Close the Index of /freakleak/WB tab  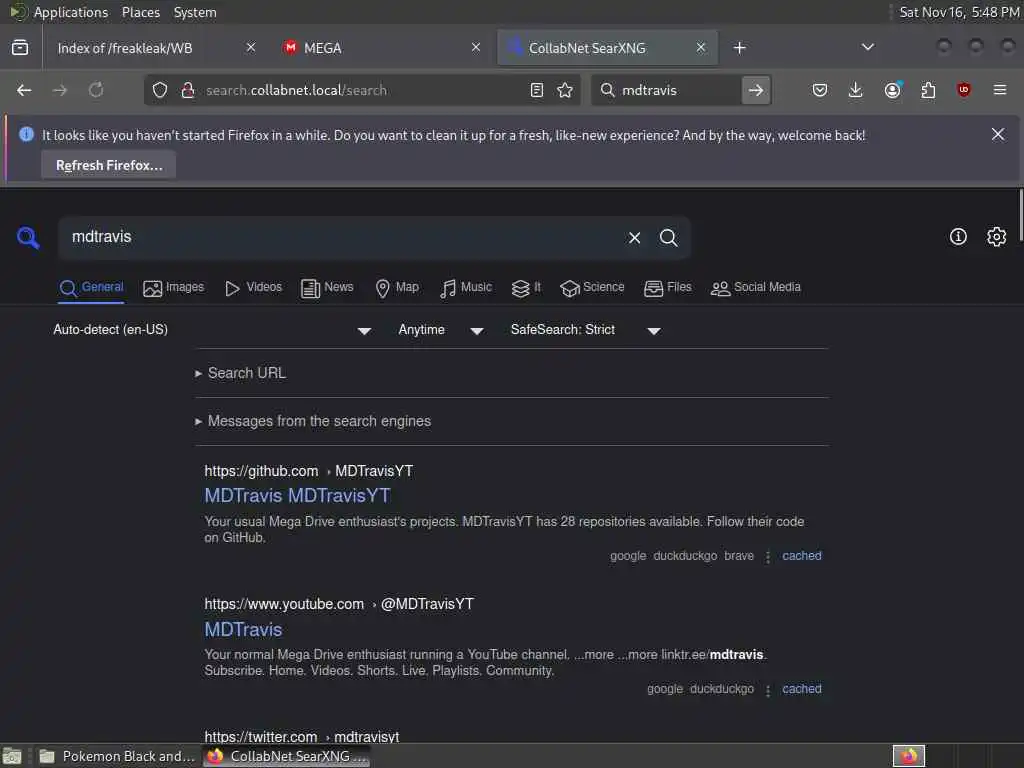pos(251,47)
